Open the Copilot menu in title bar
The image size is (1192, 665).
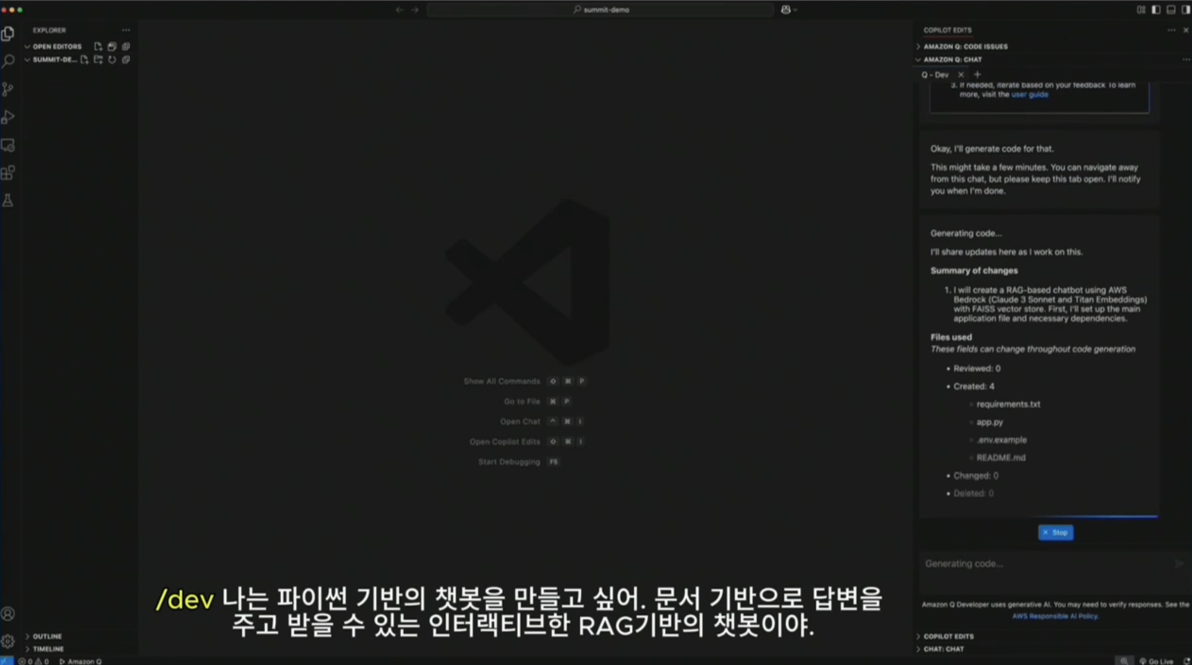tap(789, 10)
